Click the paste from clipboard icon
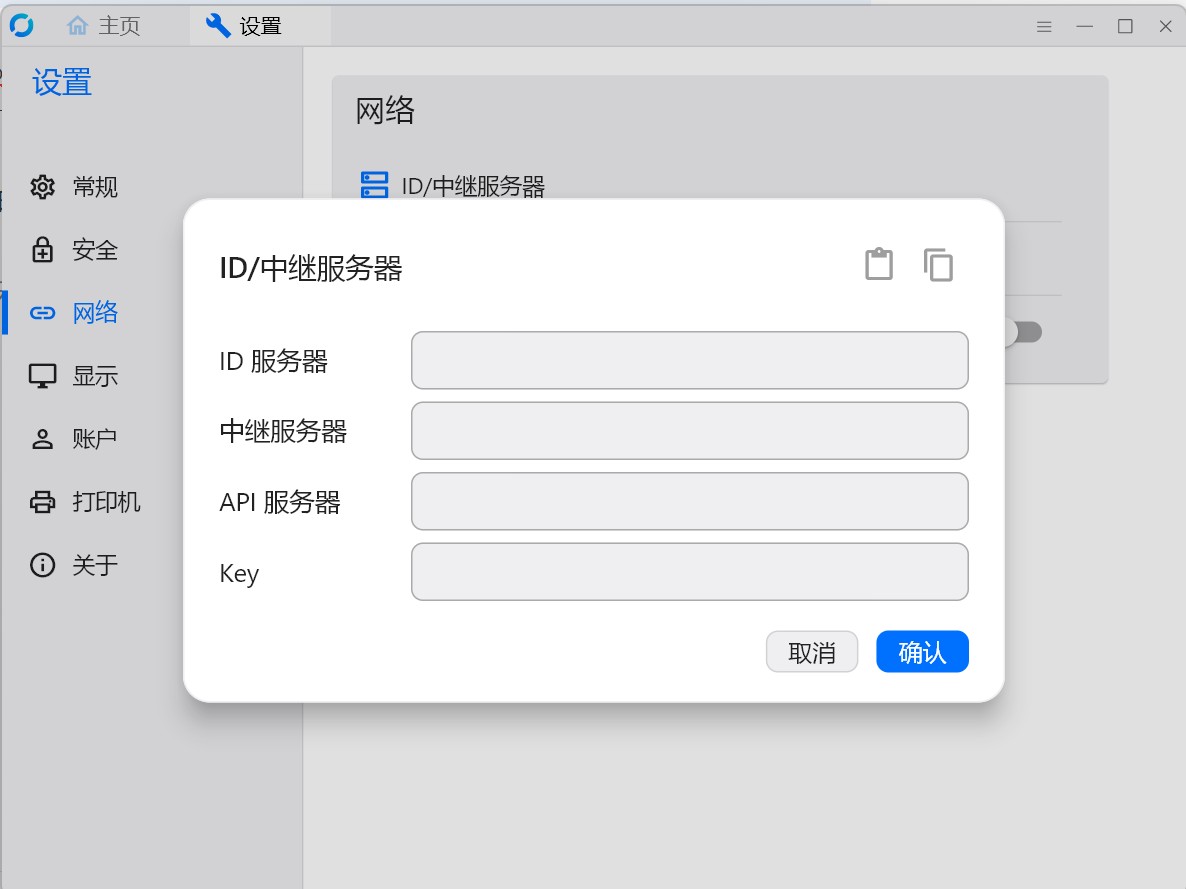The image size is (1186, 889). [879, 265]
